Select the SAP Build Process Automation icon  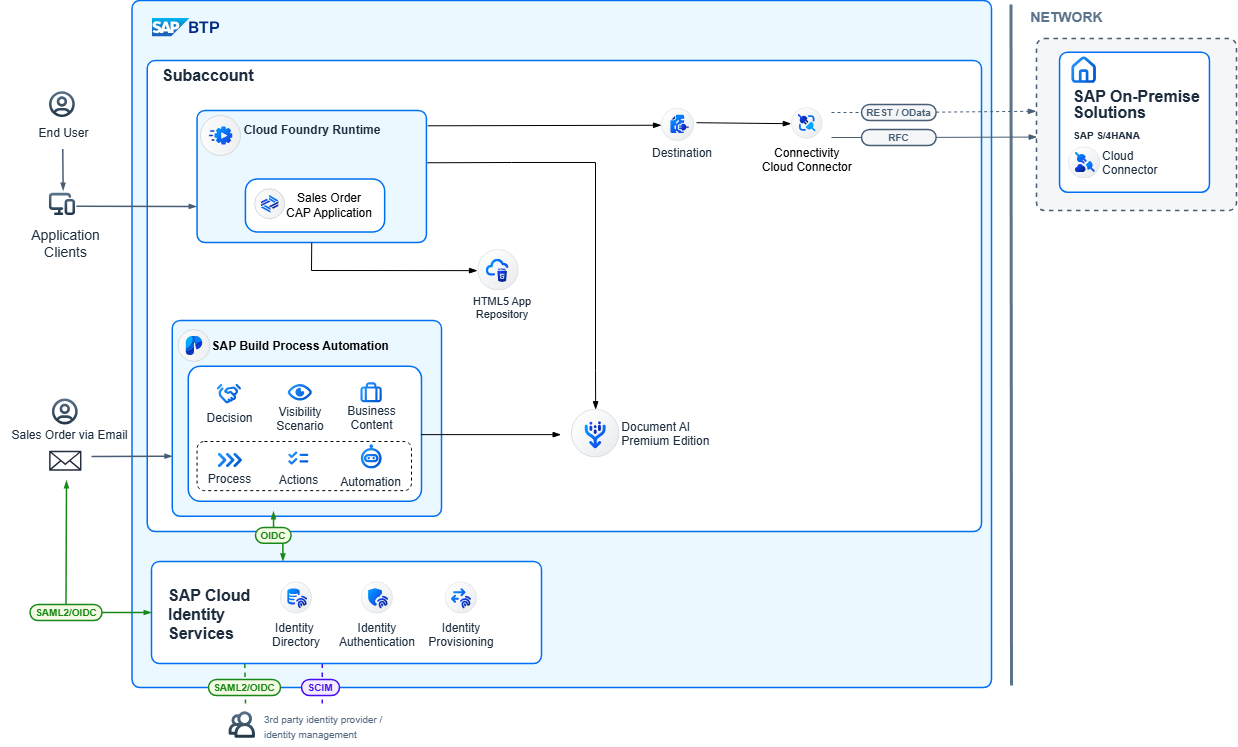point(194,345)
